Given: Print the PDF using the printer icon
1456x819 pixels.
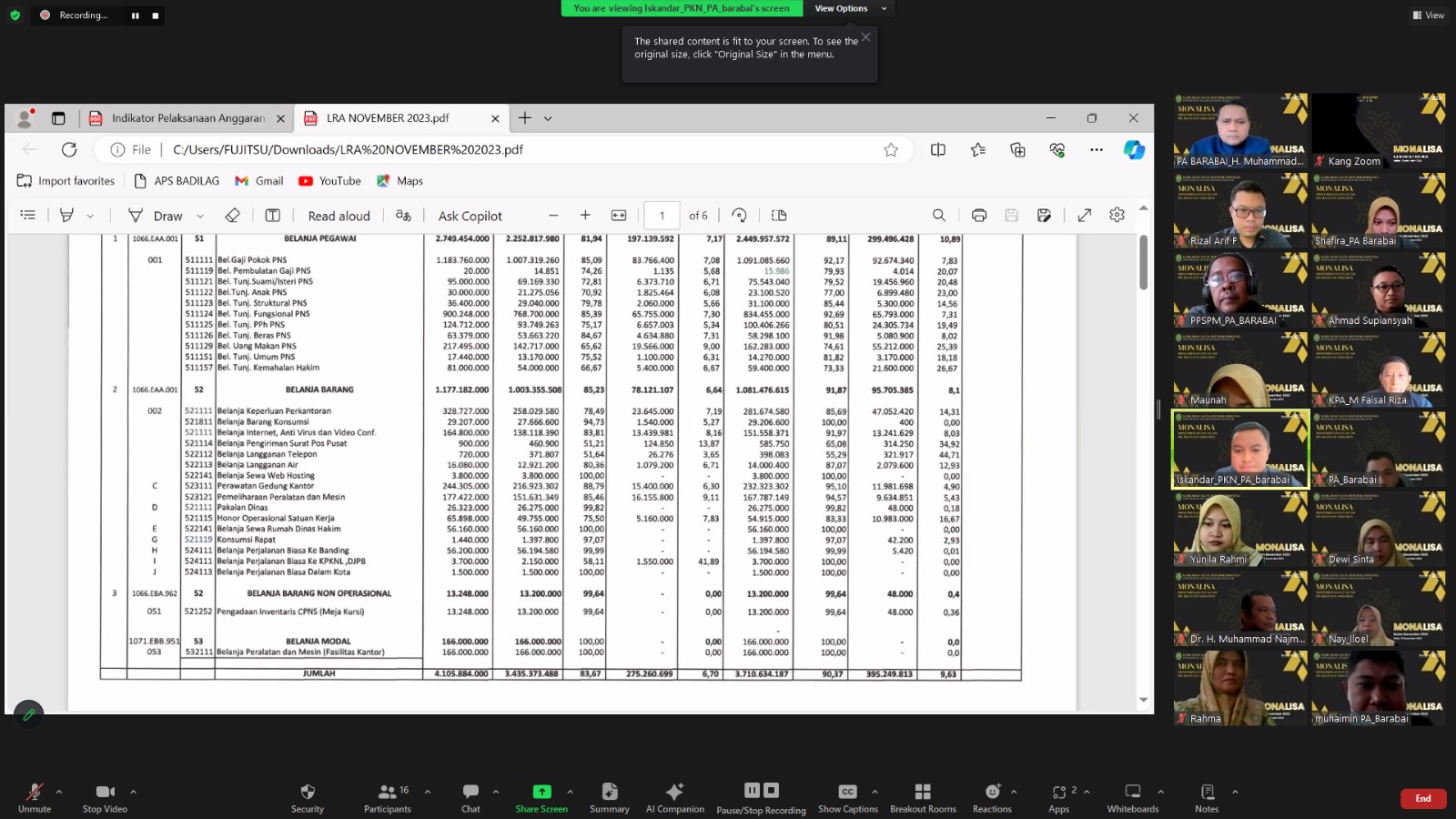Looking at the screenshot, I should pyautogui.click(x=978, y=216).
